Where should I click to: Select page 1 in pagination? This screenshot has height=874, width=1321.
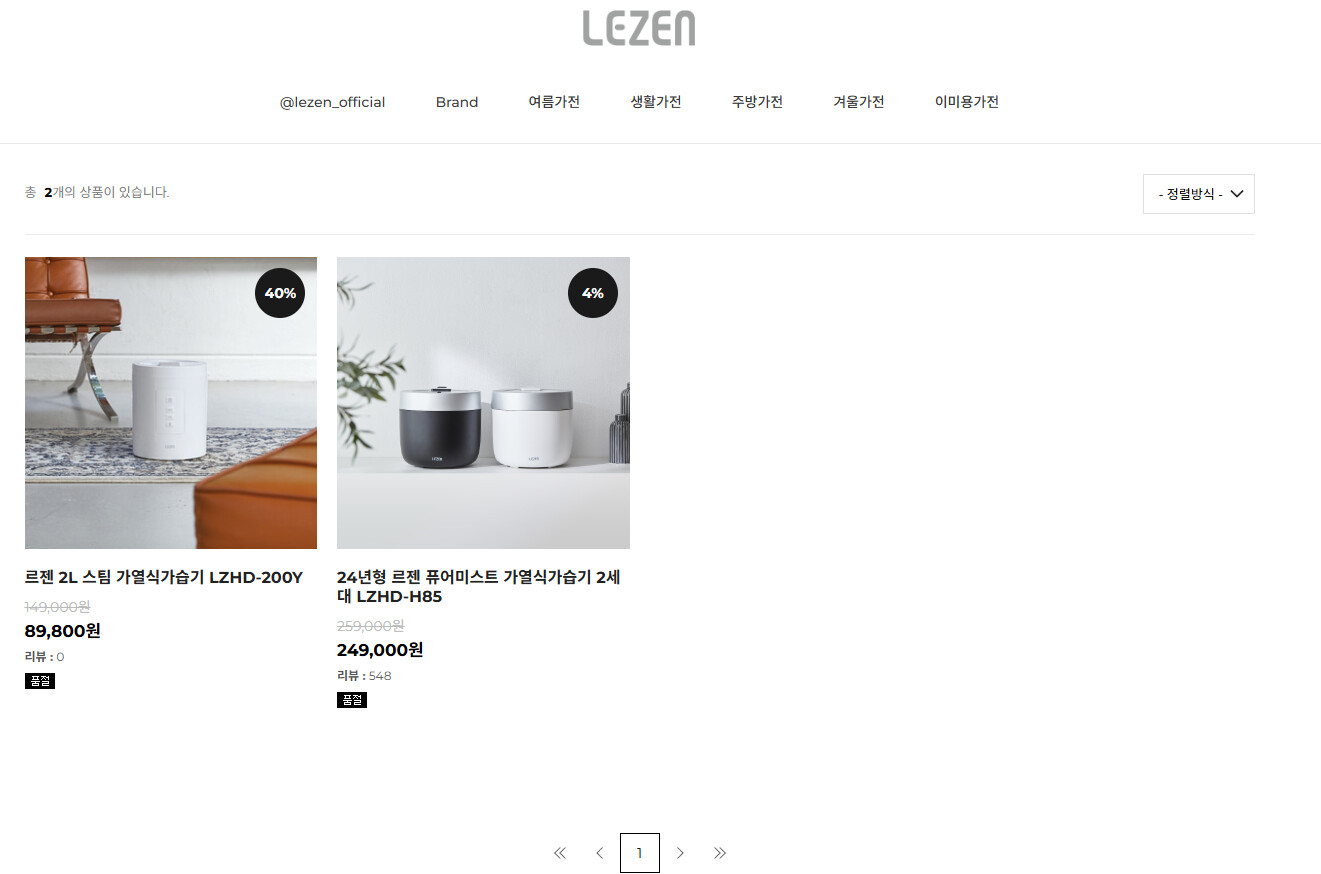[x=640, y=853]
